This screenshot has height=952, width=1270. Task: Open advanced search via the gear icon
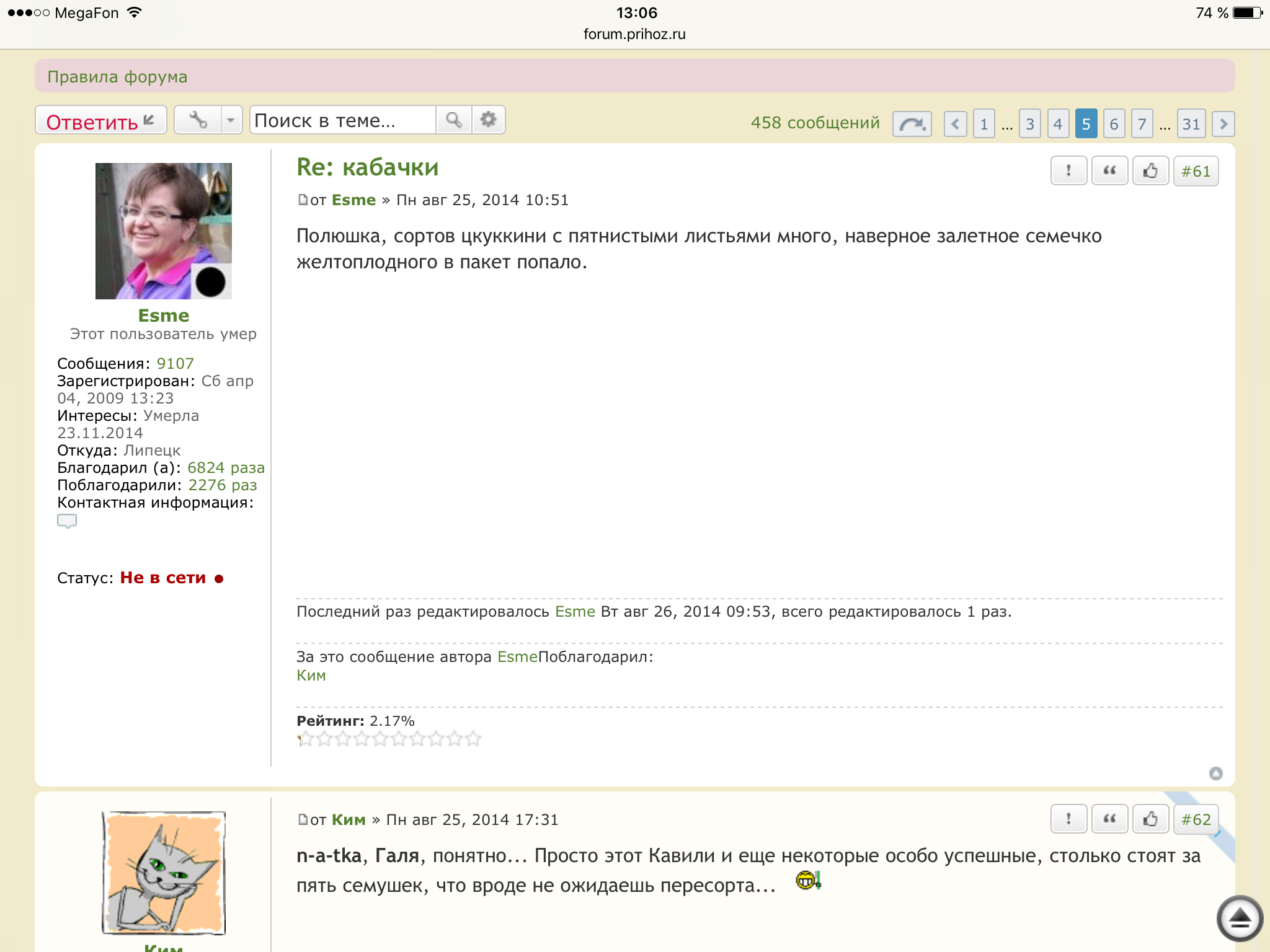point(489,120)
